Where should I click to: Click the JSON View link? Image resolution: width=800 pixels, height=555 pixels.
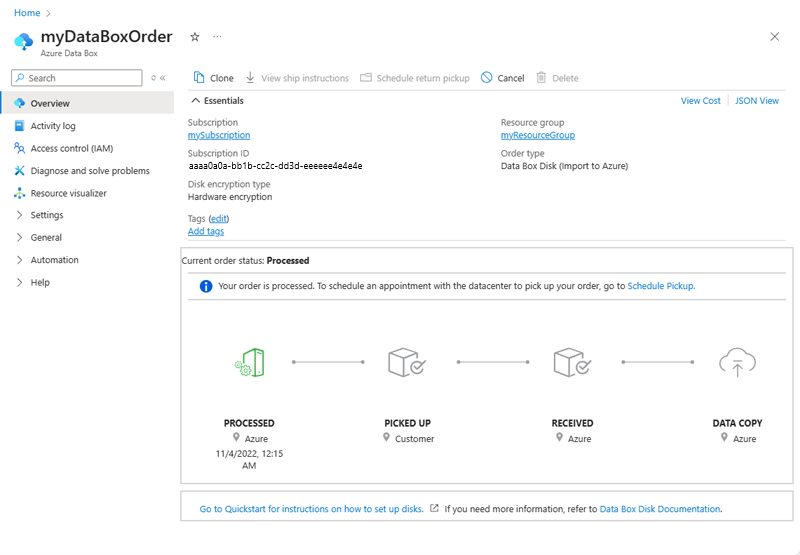pos(756,101)
